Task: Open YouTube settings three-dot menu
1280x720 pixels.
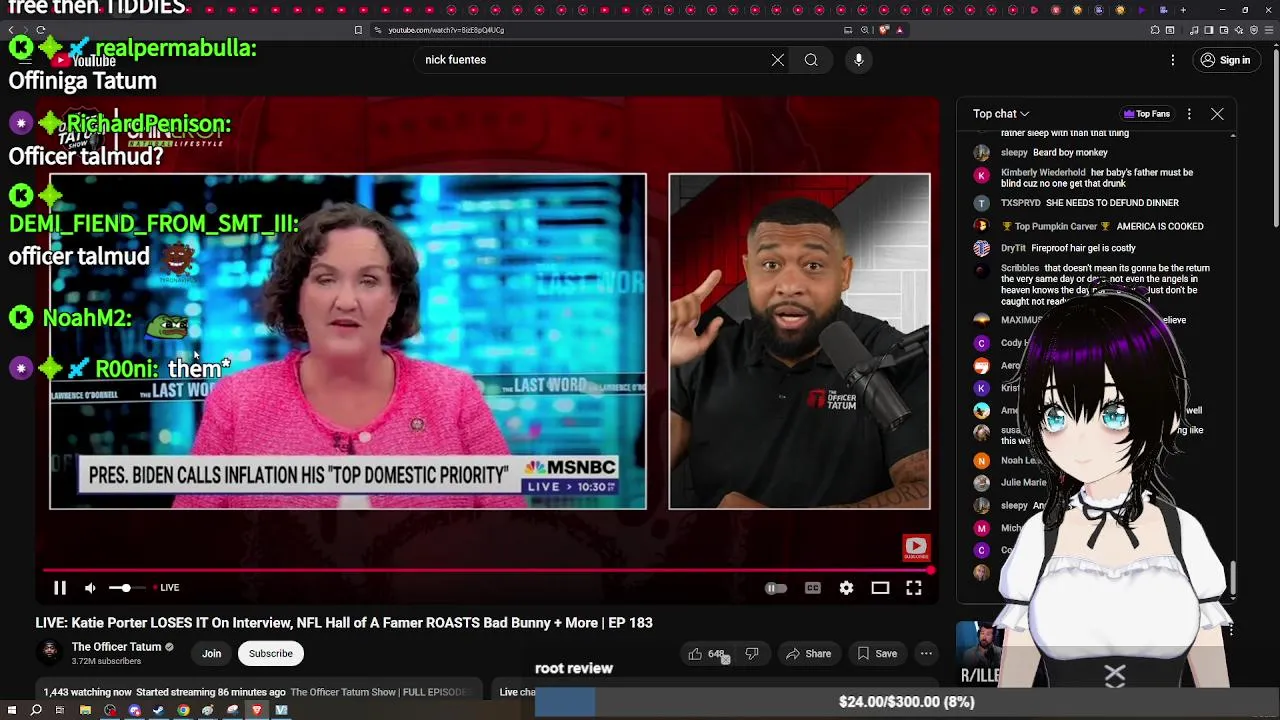Action: [1173, 60]
